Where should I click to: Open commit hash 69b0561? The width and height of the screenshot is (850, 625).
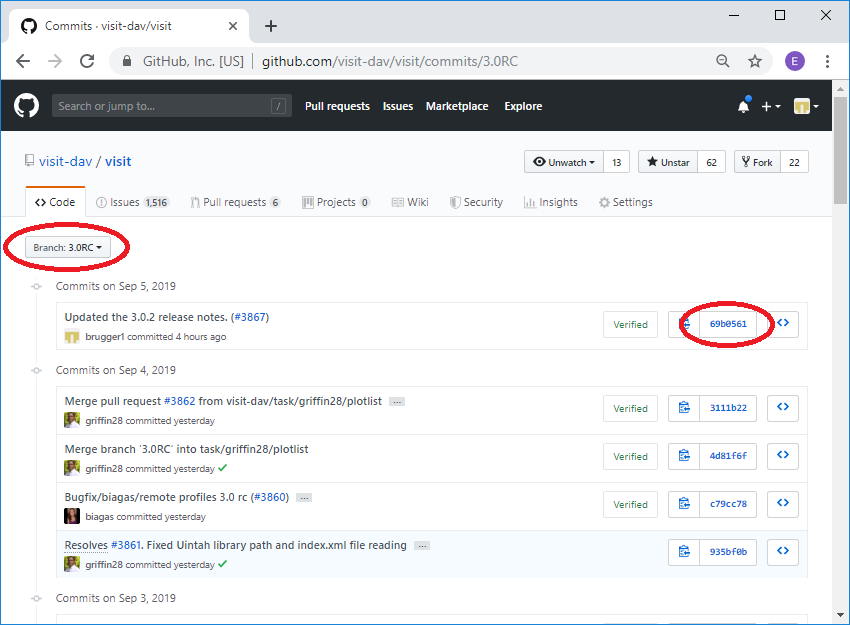(x=728, y=324)
